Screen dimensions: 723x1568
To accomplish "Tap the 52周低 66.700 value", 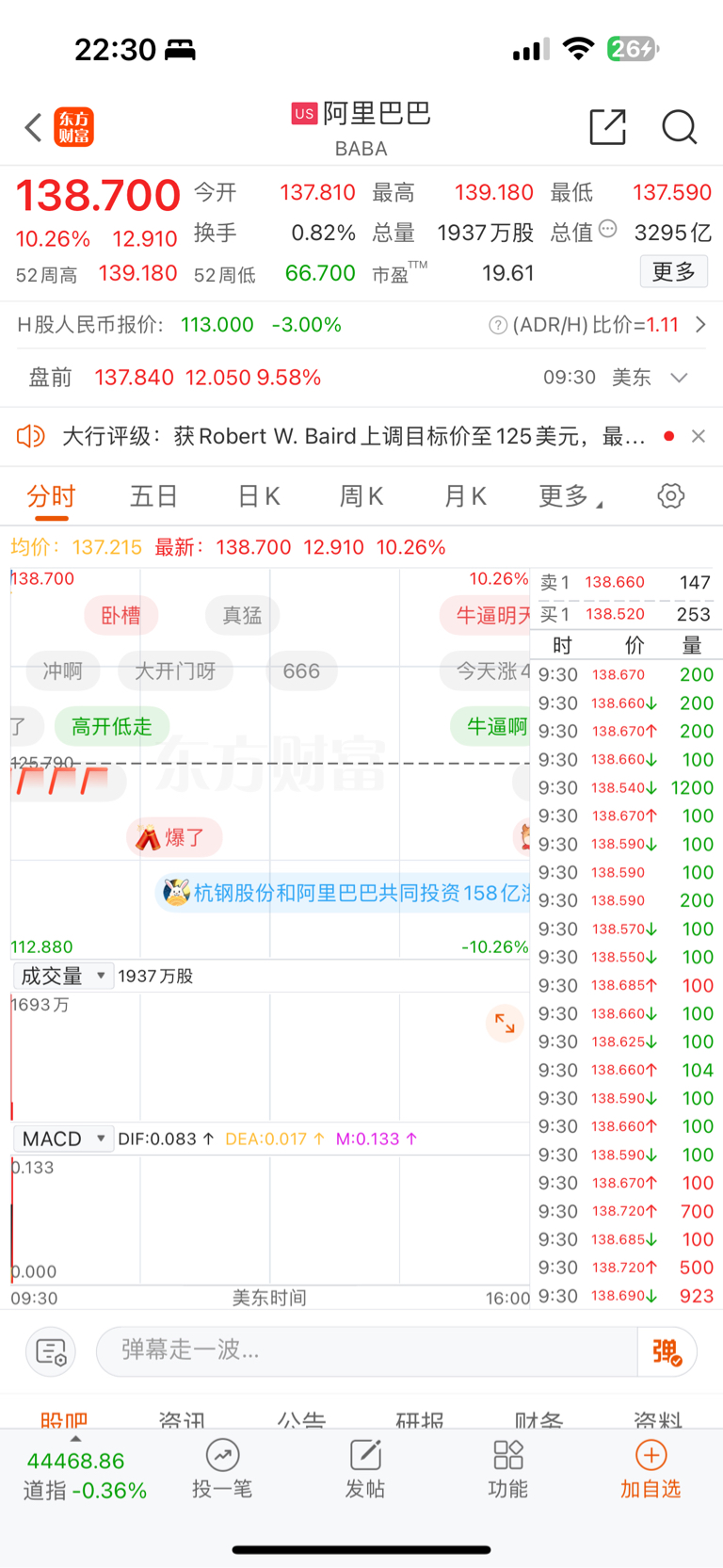I will point(320,273).
